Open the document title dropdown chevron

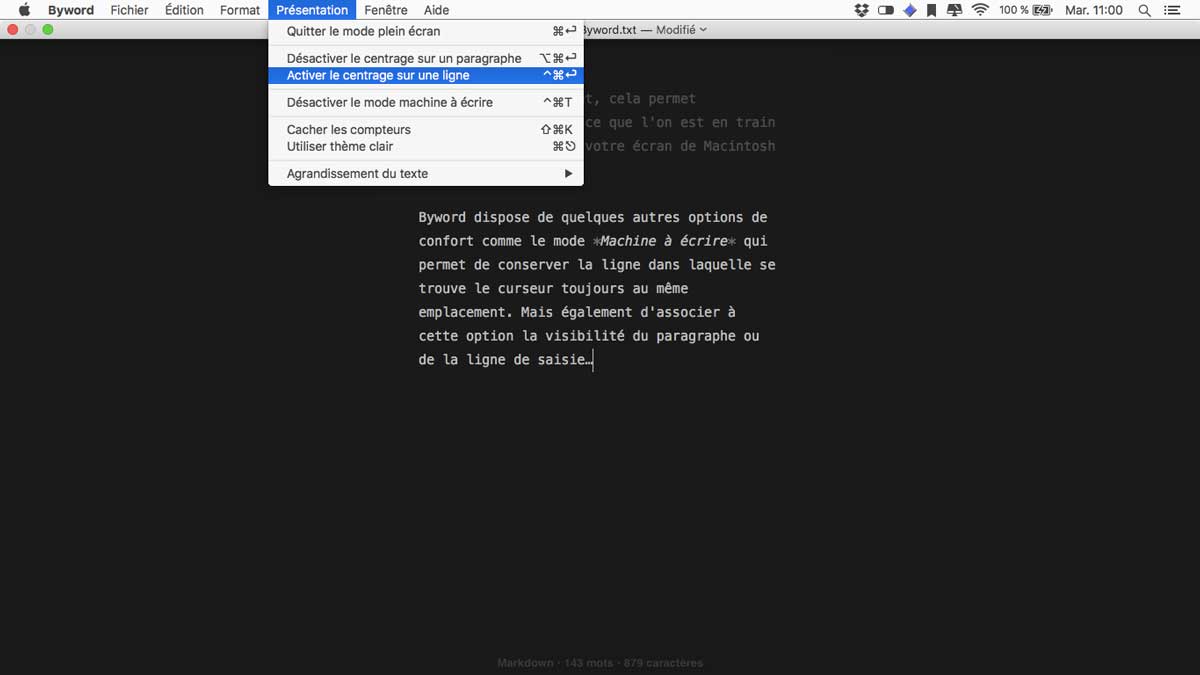(704, 30)
